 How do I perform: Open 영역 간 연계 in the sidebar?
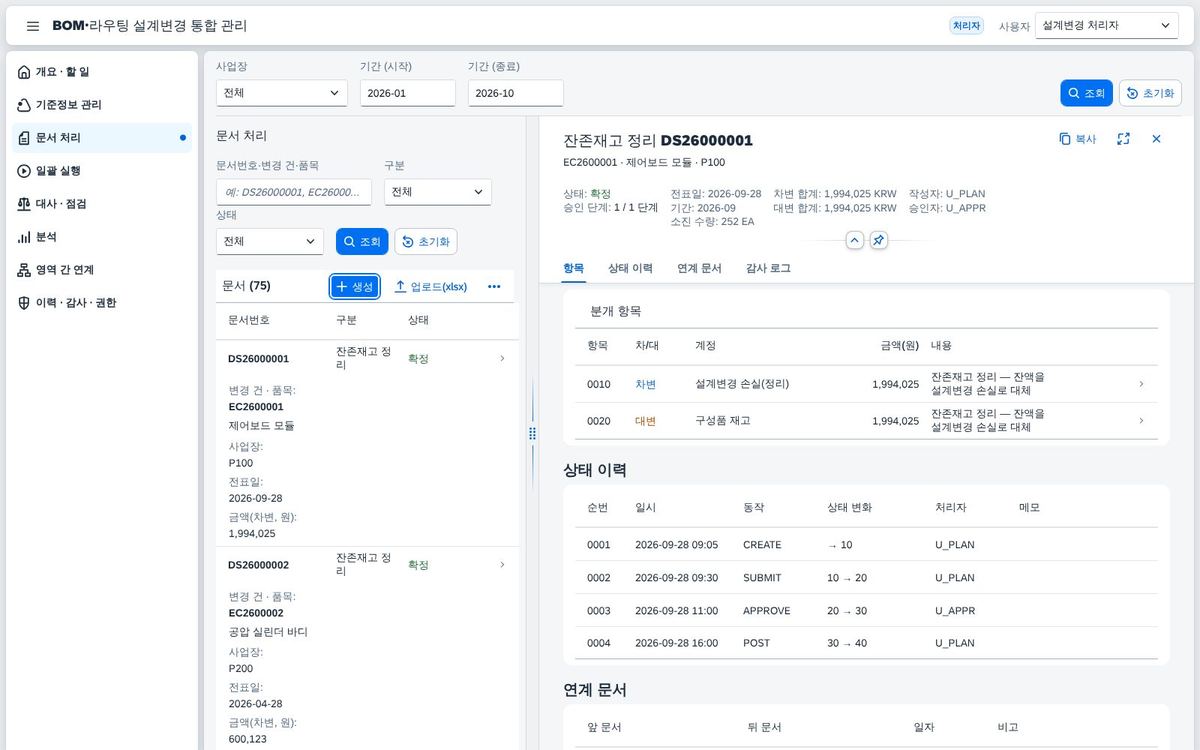click(x=101, y=270)
